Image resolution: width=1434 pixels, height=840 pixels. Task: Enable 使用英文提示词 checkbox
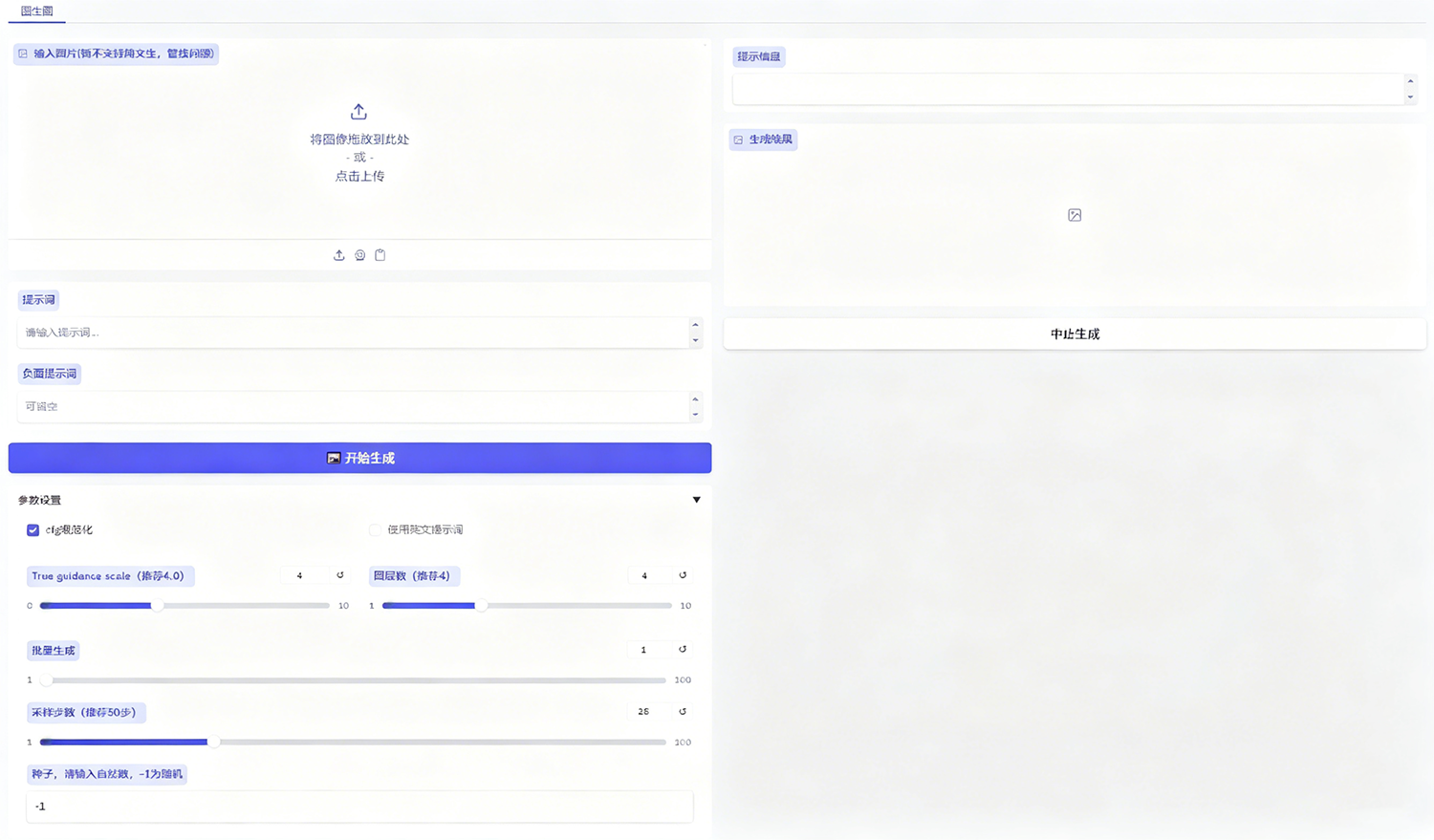tap(375, 529)
